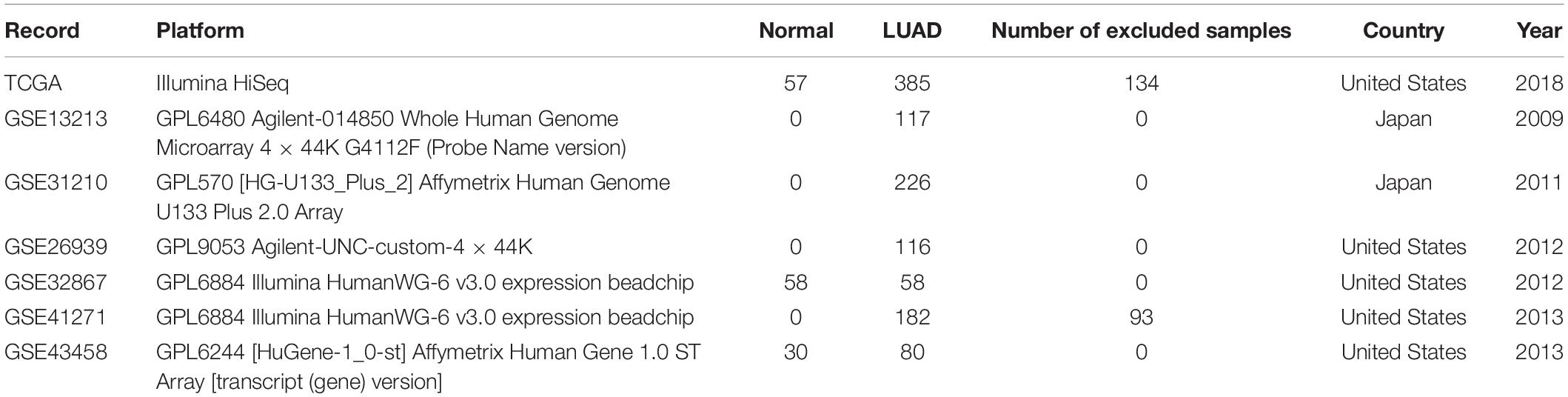Click the GSE26939 record entry
1568x397 pixels.
(56, 247)
